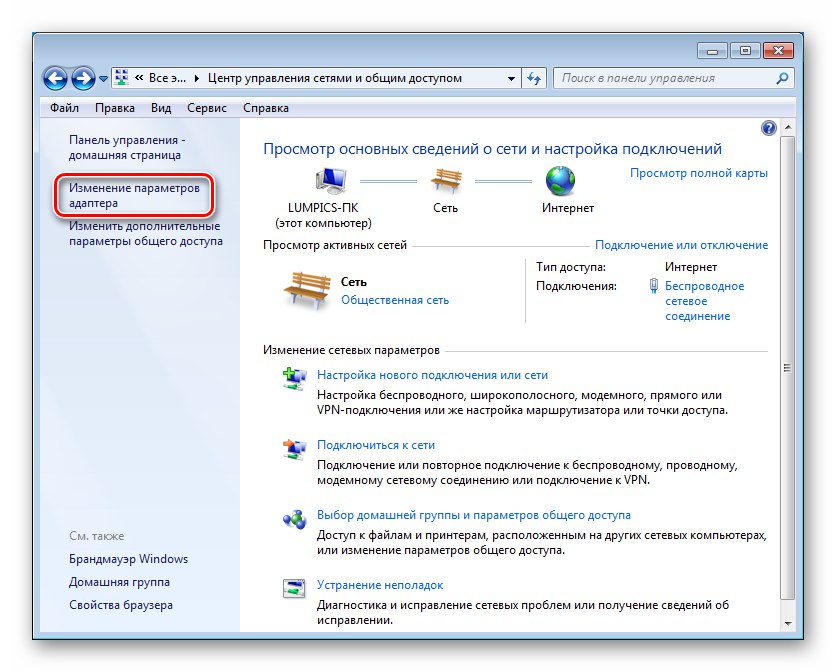
Task: Open the Общественная сеть link
Action: (395, 300)
